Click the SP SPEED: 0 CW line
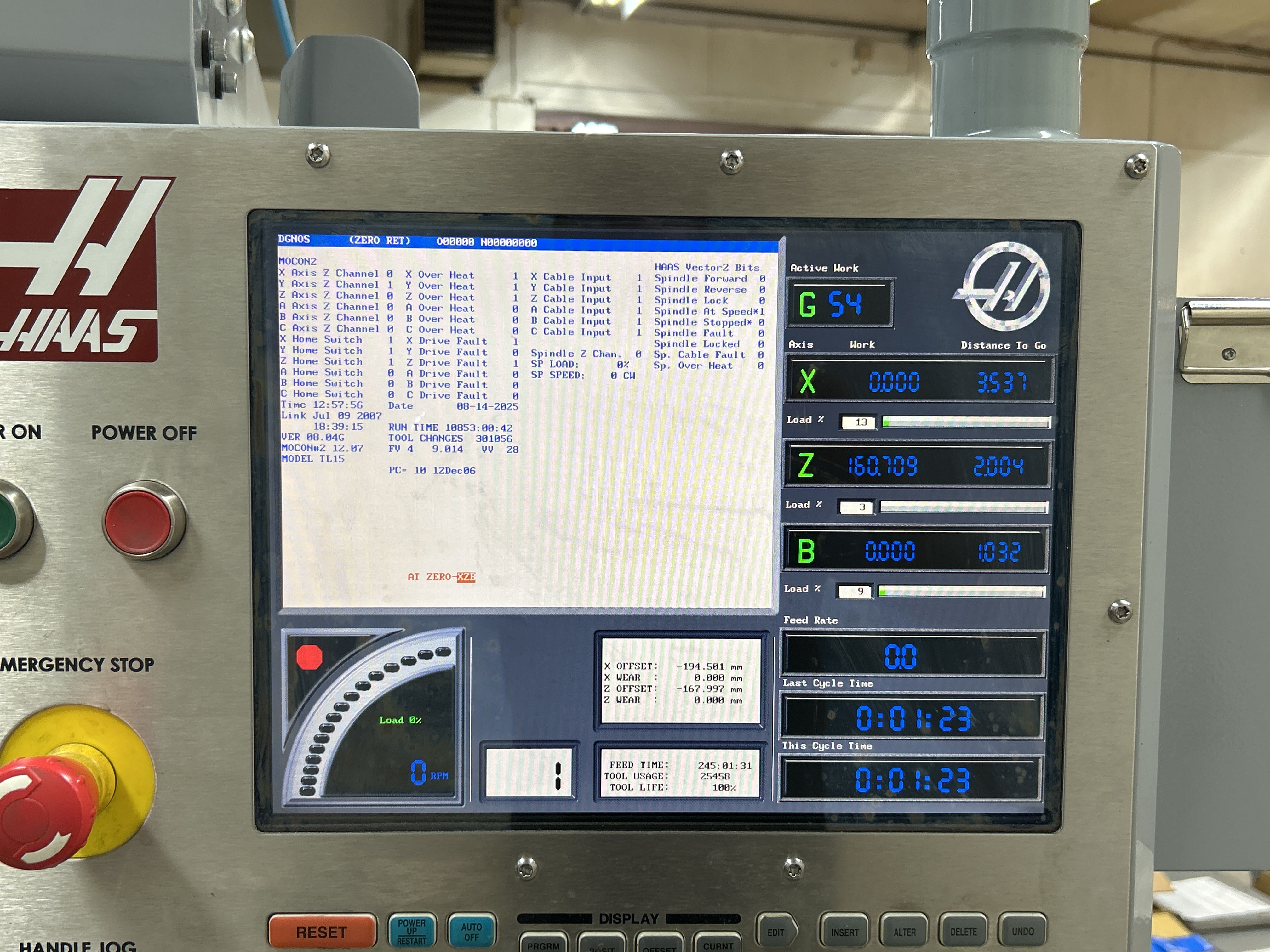Screen dimensions: 1270x952 [583, 375]
